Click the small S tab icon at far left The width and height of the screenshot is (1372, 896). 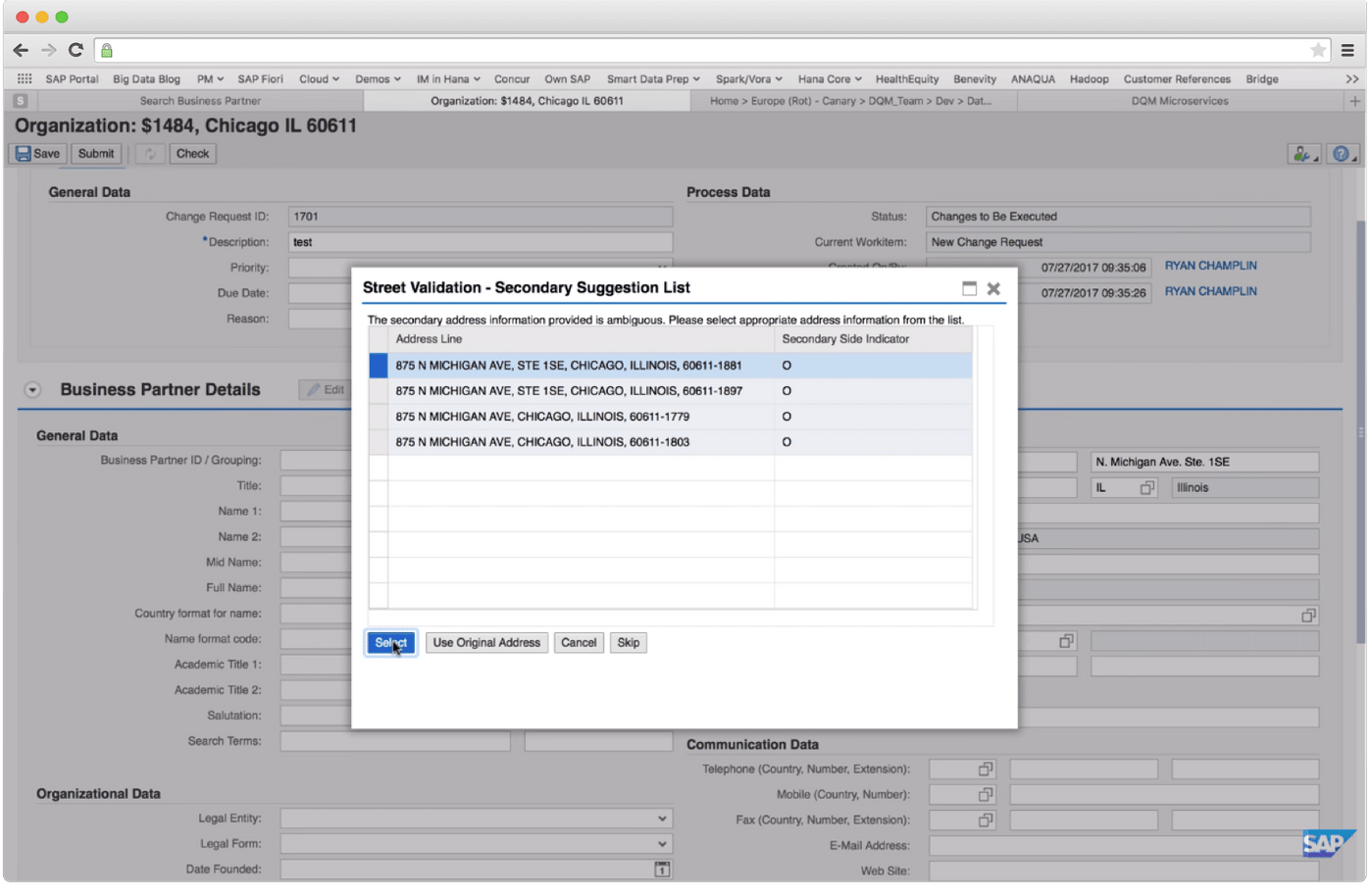pyautogui.click(x=21, y=101)
